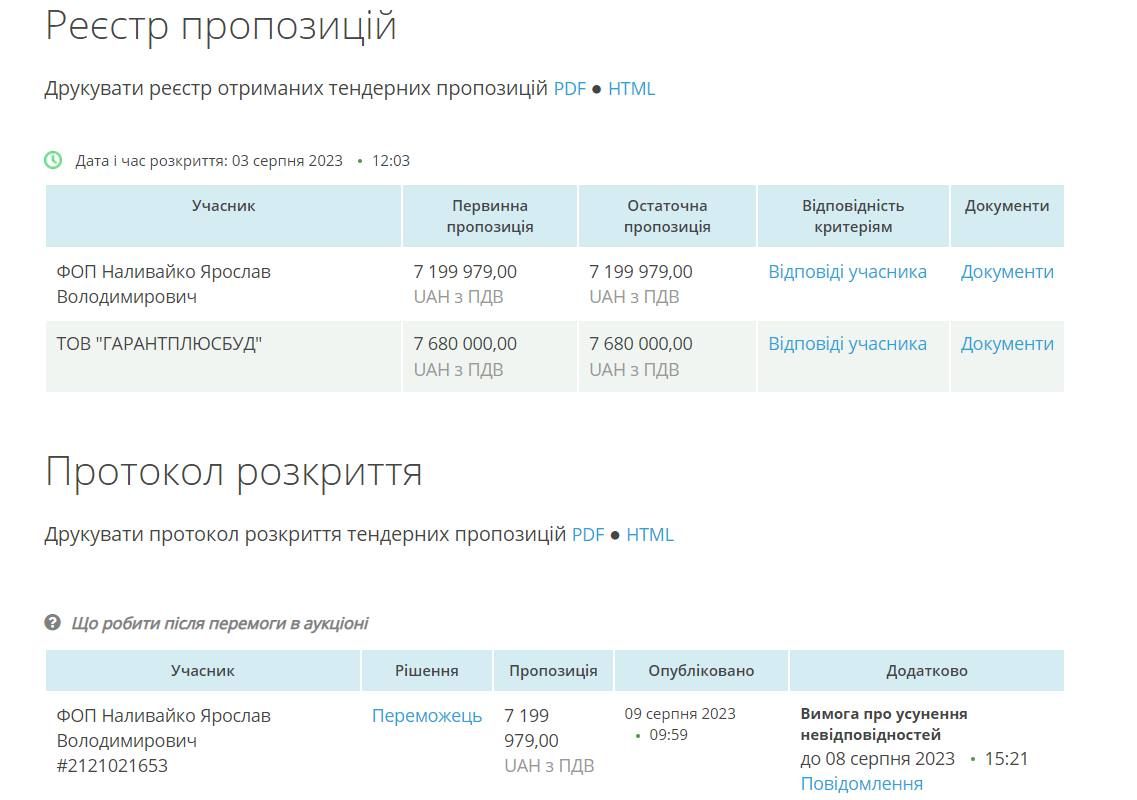View Документи link for ФОП Наливайко
The width and height of the screenshot is (1137, 800).
tap(1007, 272)
